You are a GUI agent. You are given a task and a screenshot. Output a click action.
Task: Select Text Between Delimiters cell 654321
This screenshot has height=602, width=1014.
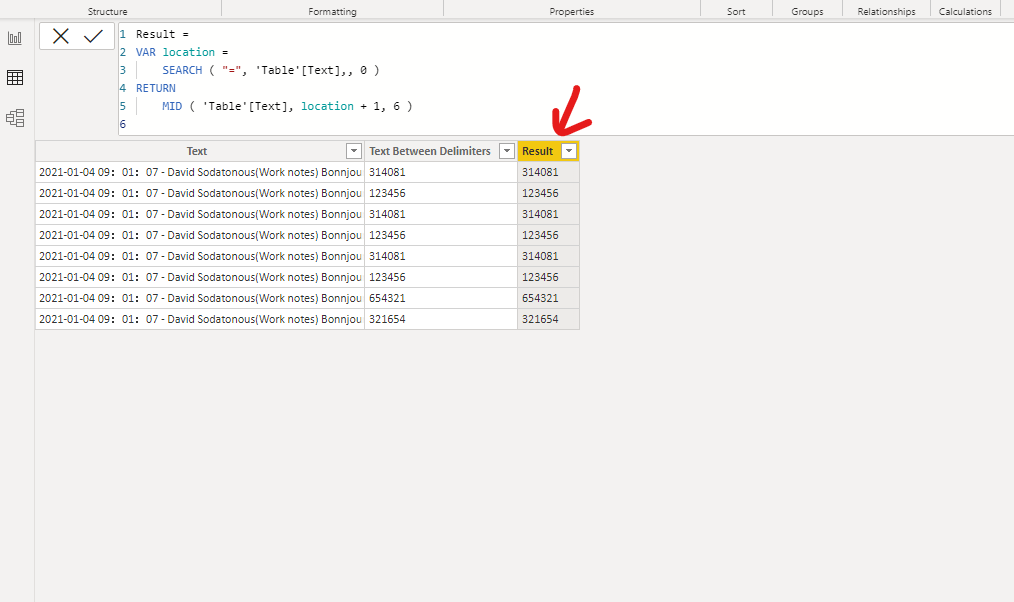pyautogui.click(x=441, y=298)
